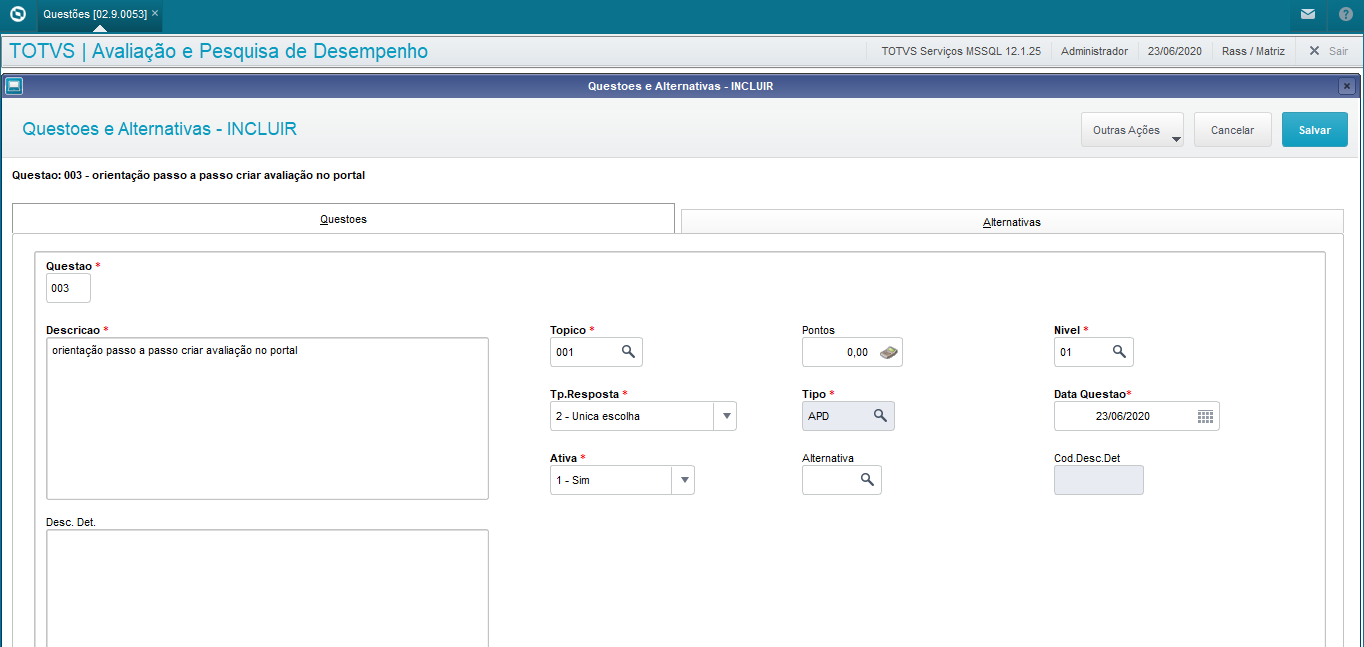Open calculator icon in the Pontos field
Image resolution: width=1364 pixels, height=647 pixels.
click(888, 352)
